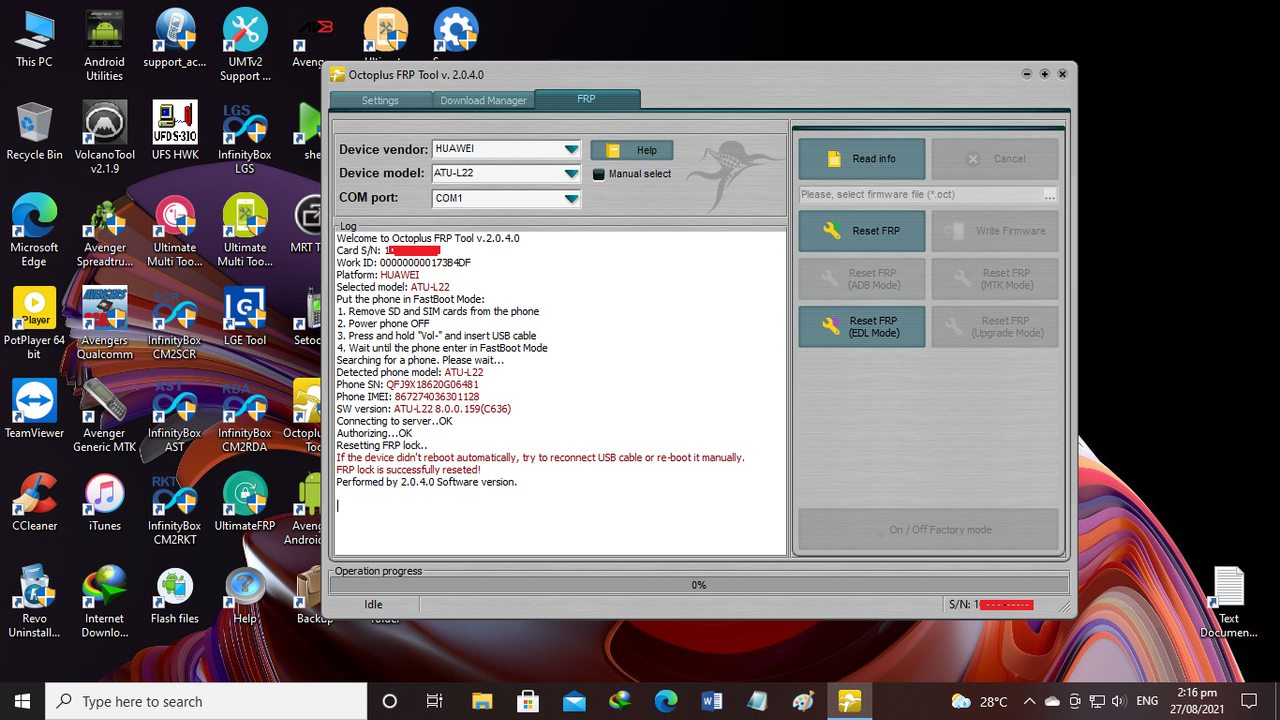This screenshot has height=720, width=1280.
Task: Select the Text Document desktop file
Action: click(1229, 601)
